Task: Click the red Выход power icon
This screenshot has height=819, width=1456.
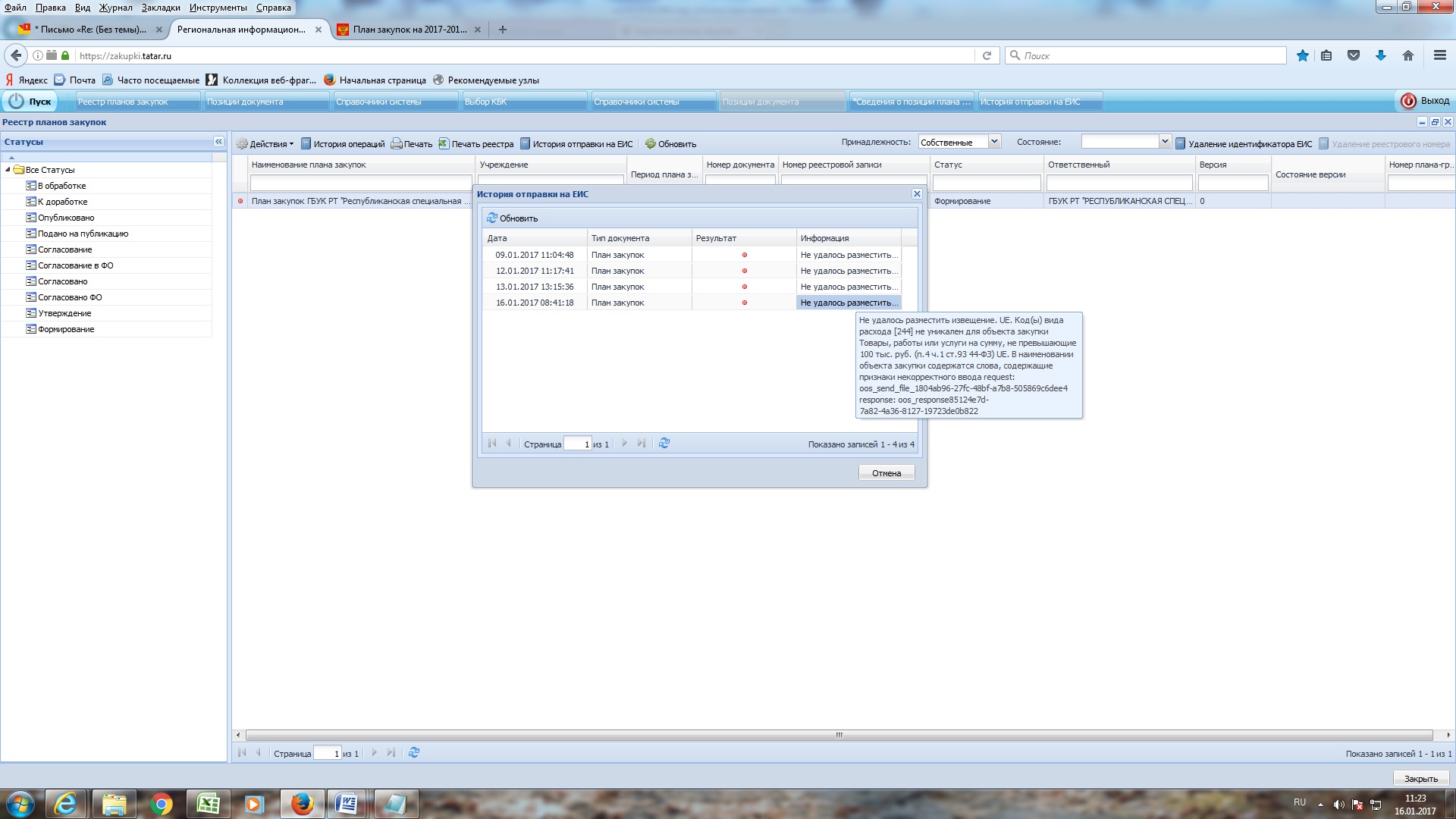Action: (x=1408, y=101)
